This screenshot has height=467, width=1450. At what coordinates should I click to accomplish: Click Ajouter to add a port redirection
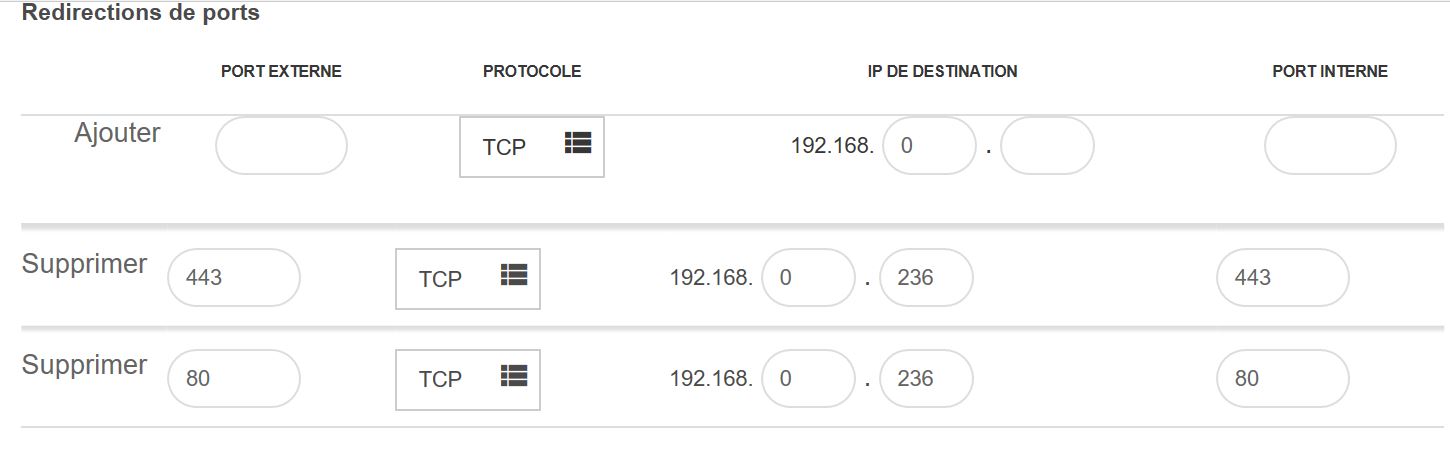click(117, 133)
